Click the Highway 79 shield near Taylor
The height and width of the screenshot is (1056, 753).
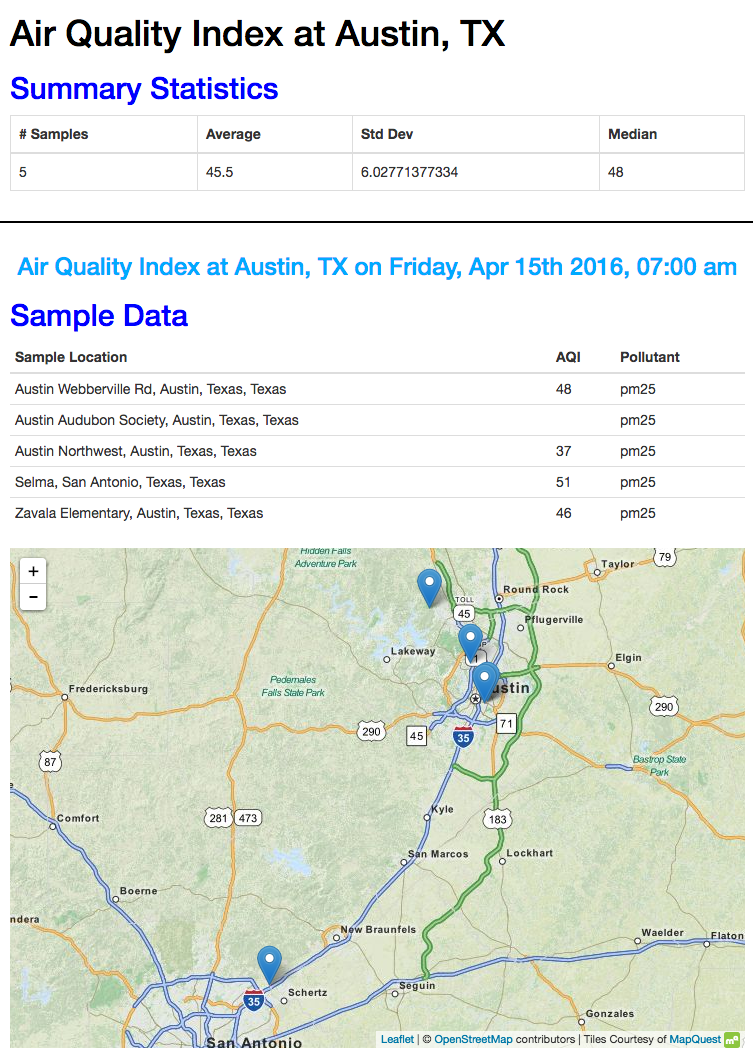[x=665, y=557]
